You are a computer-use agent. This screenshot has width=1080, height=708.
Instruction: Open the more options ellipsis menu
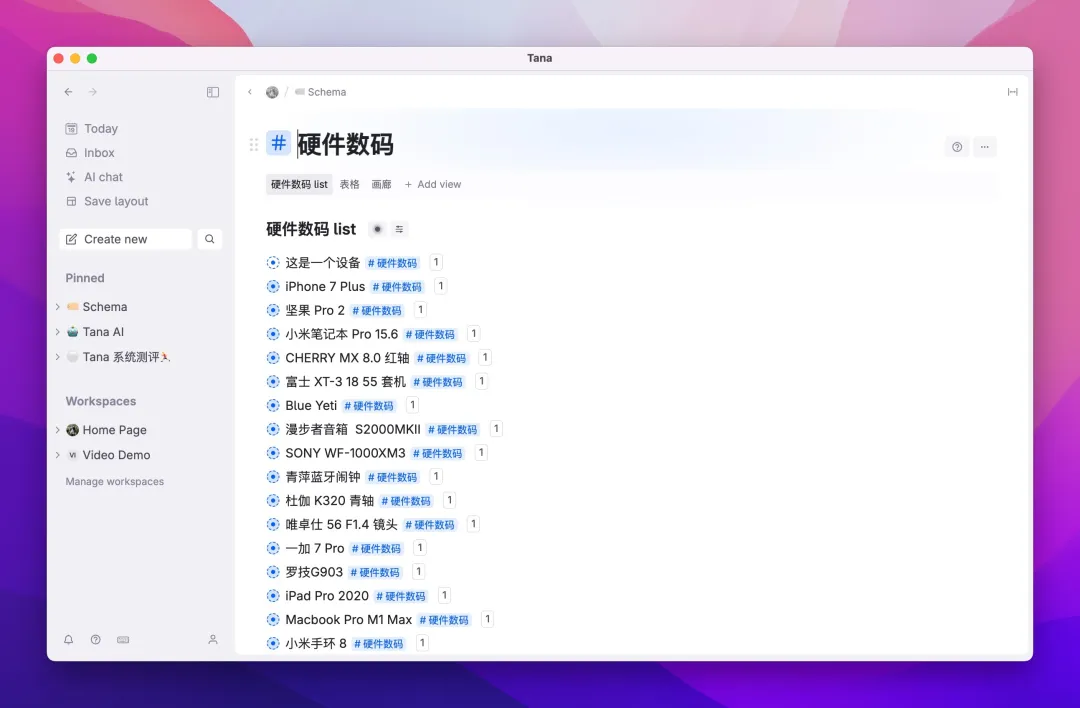984,147
